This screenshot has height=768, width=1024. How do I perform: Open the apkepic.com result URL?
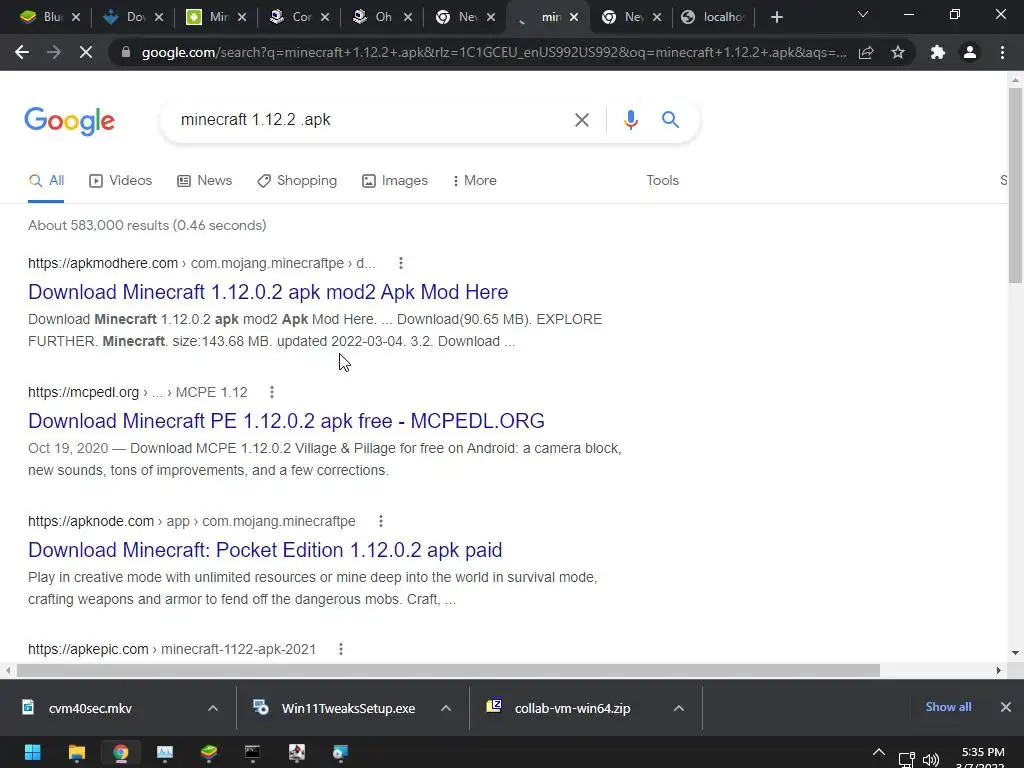point(172,649)
